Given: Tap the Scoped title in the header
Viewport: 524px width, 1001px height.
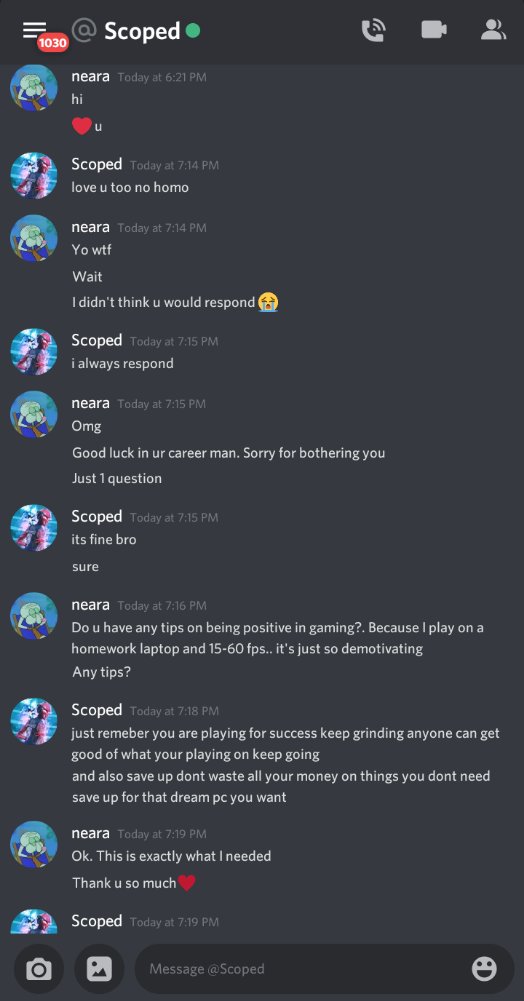Looking at the screenshot, I should click(142, 31).
